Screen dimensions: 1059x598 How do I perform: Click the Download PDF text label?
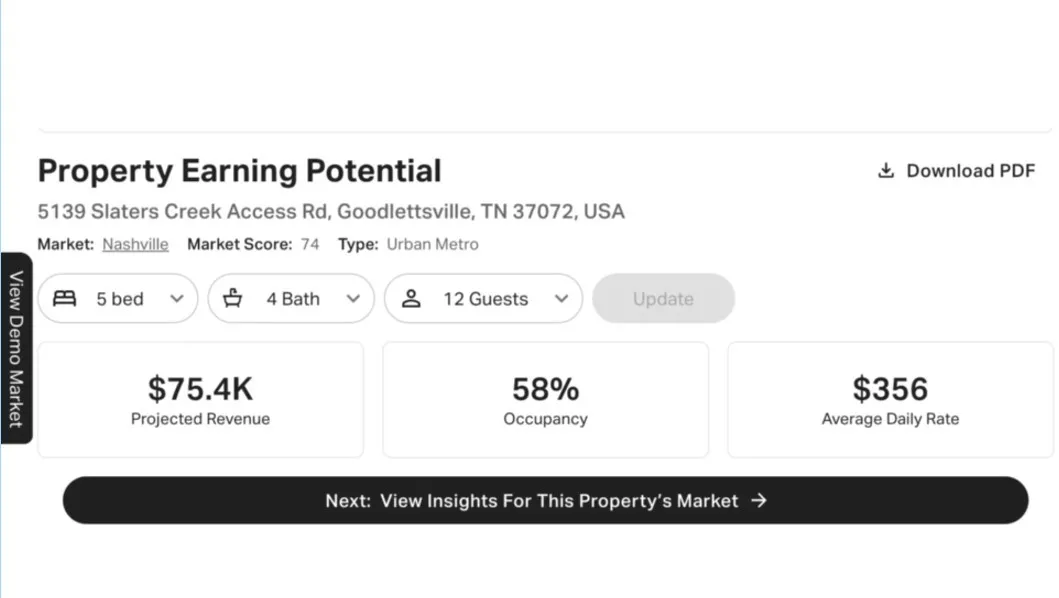point(970,171)
